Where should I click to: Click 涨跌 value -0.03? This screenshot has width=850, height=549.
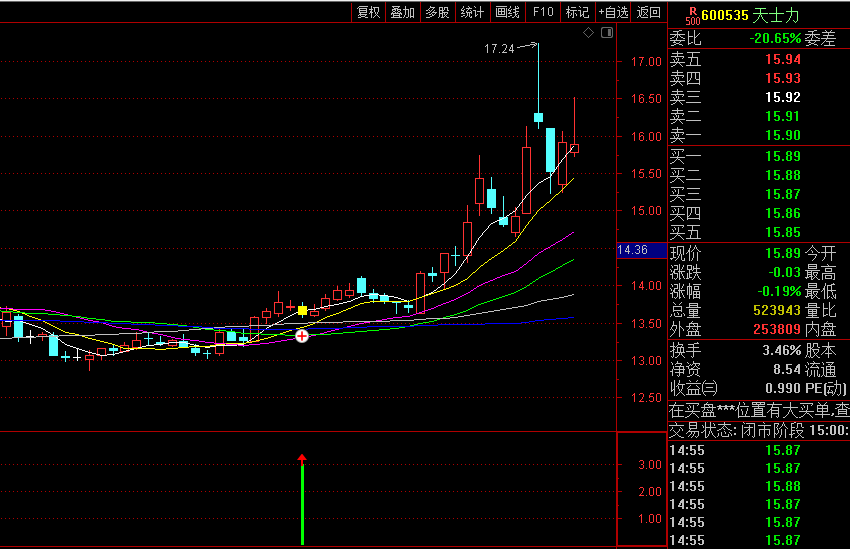click(784, 272)
